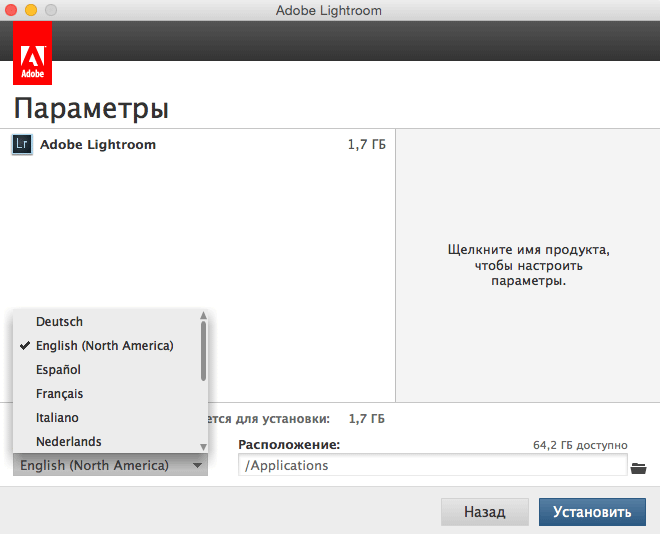This screenshot has width=660, height=534.
Task: Choose Deutsch from language list
Action: (x=59, y=321)
